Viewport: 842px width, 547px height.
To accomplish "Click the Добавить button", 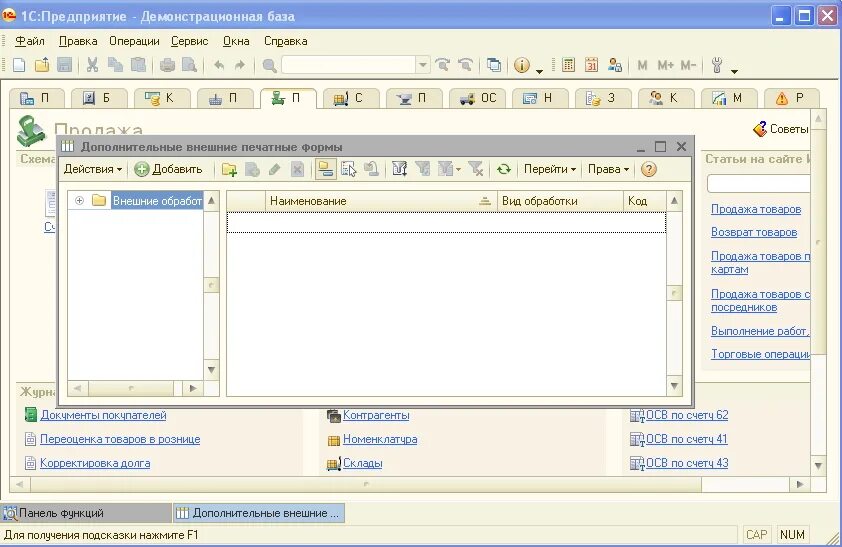I will tap(168, 169).
